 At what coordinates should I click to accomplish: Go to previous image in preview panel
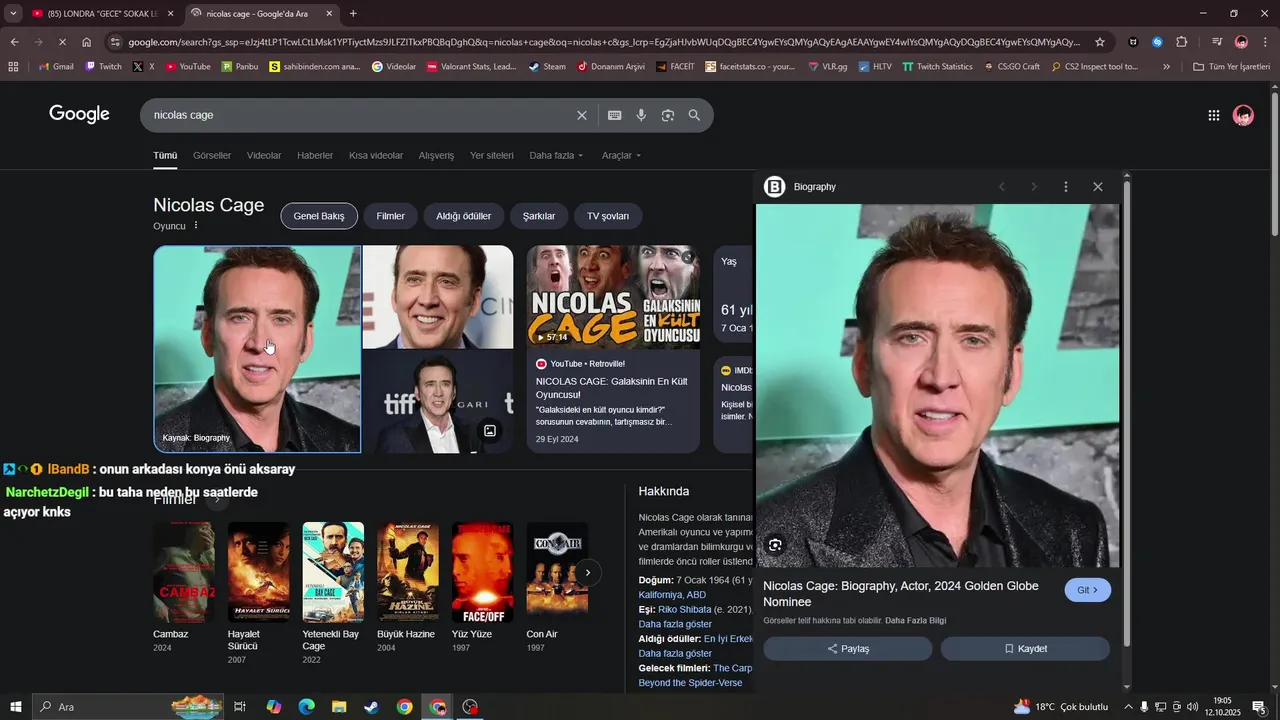pyautogui.click(x=1002, y=187)
